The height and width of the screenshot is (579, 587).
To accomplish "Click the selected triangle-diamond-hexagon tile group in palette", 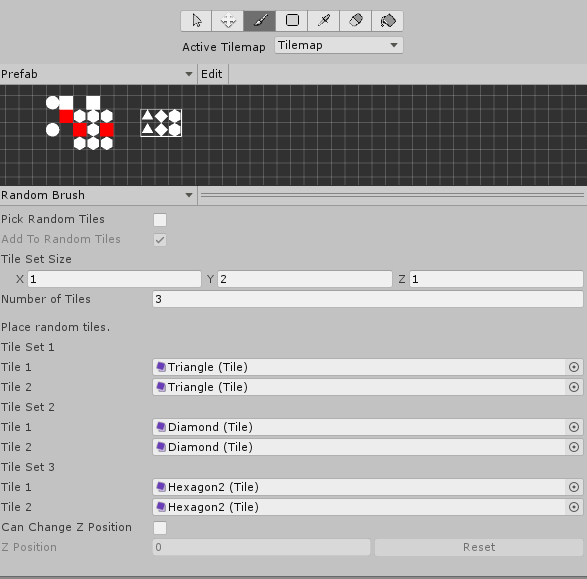I will coord(161,123).
